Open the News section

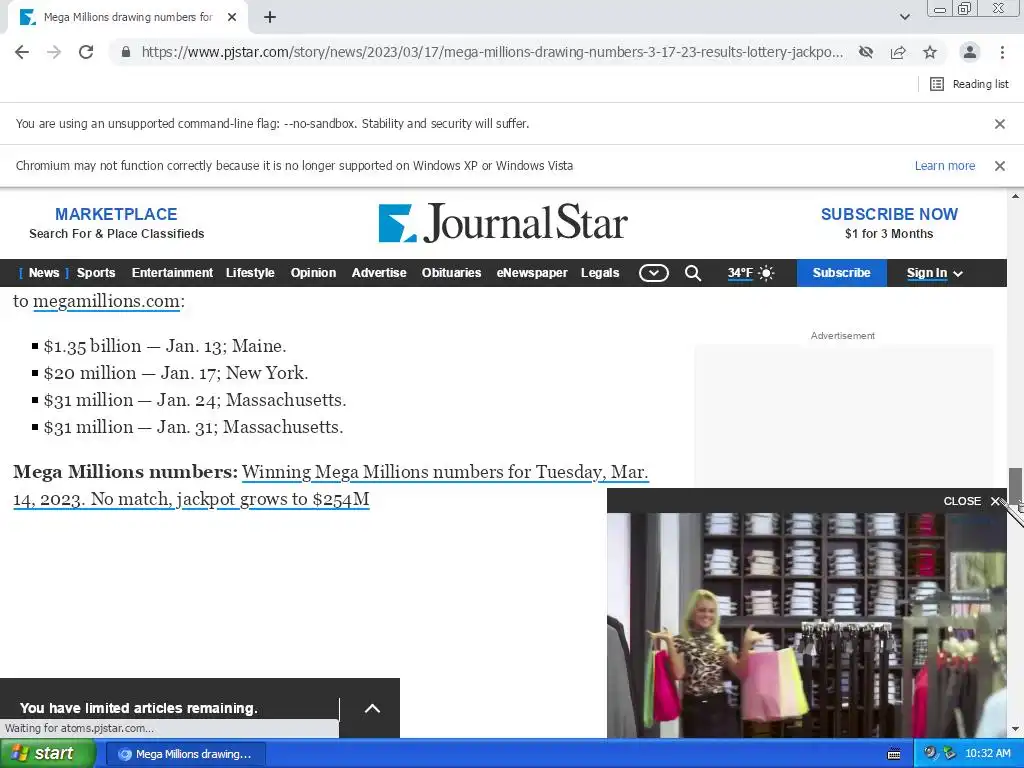[44, 273]
